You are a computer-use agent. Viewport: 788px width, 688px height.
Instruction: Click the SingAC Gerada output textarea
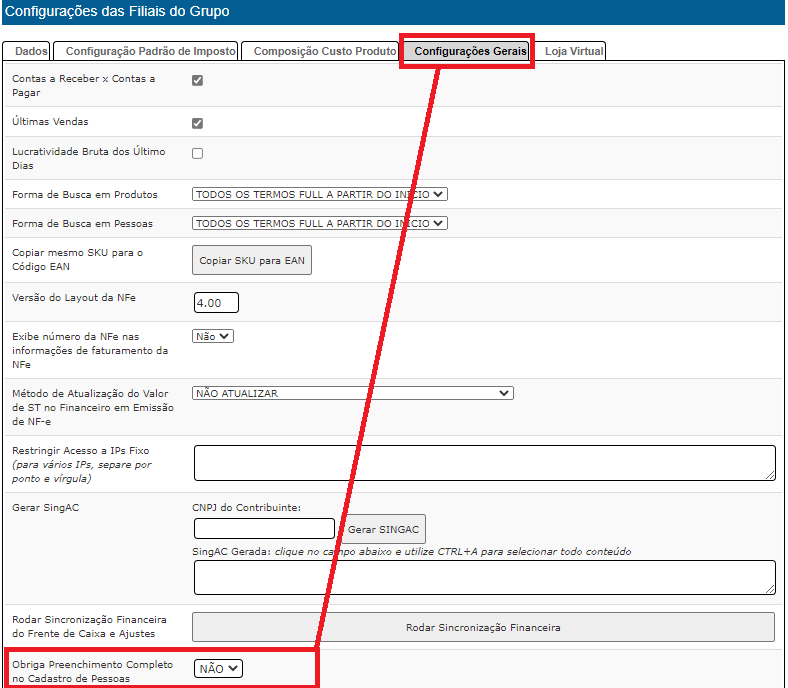(485, 577)
